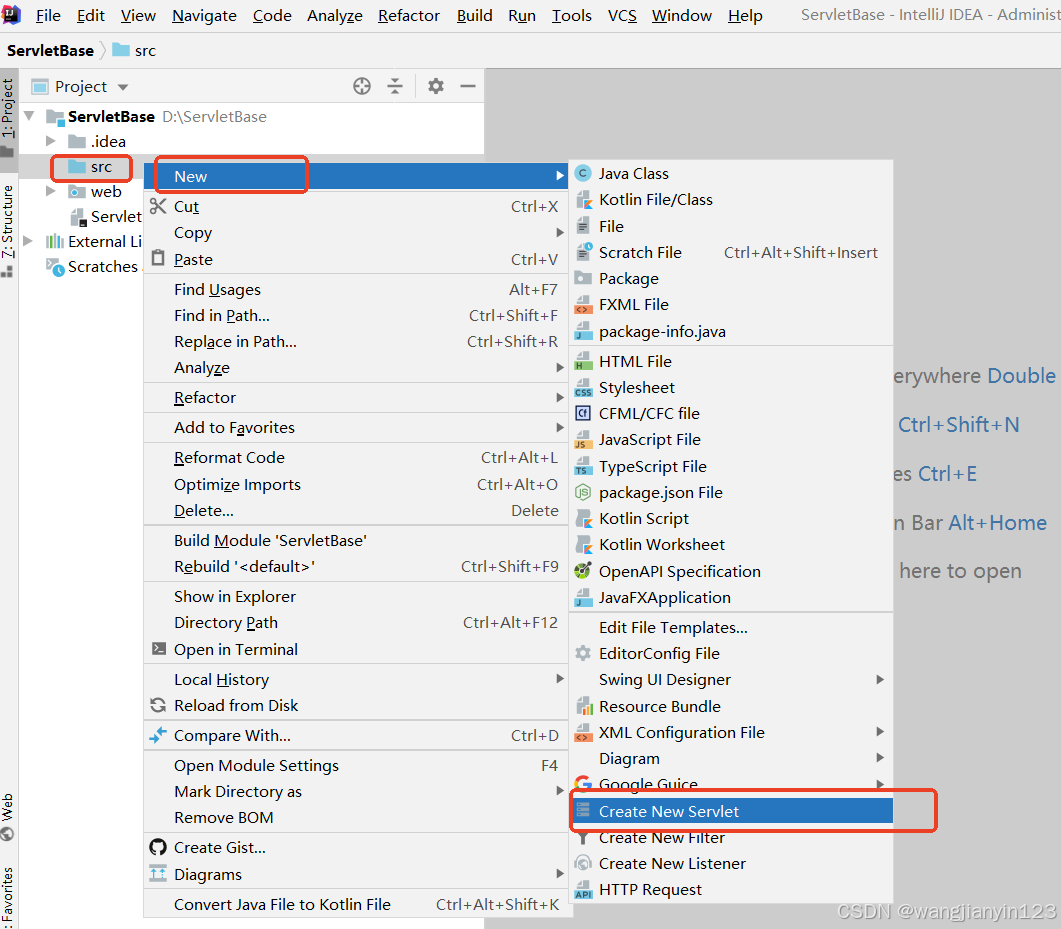Click the Kotlin File/Class icon

click(583, 200)
